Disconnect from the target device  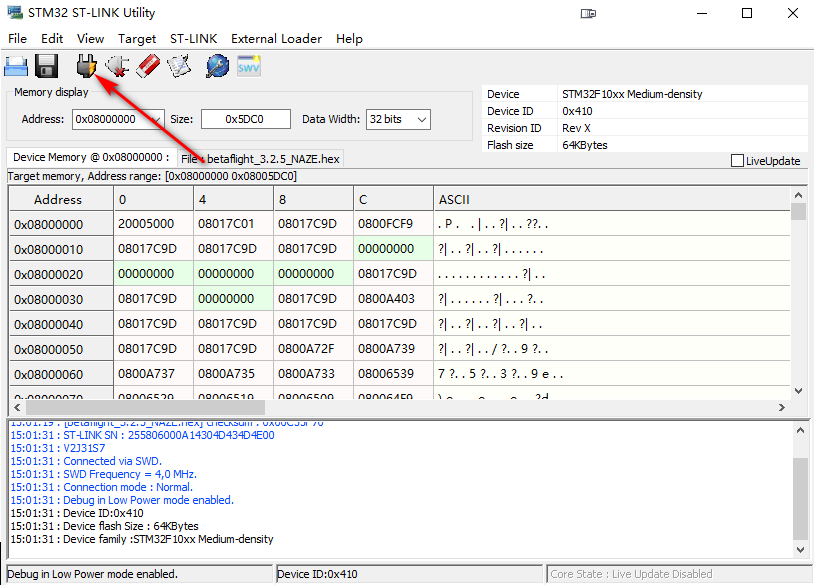[x=117, y=67]
